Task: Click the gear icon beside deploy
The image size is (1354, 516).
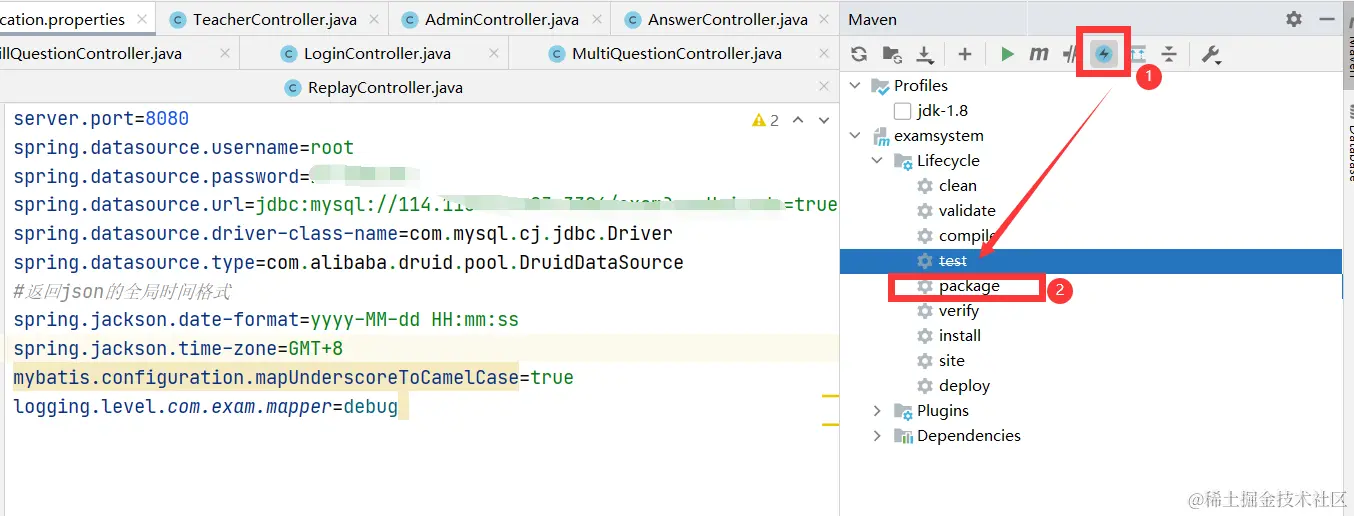Action: (925, 386)
